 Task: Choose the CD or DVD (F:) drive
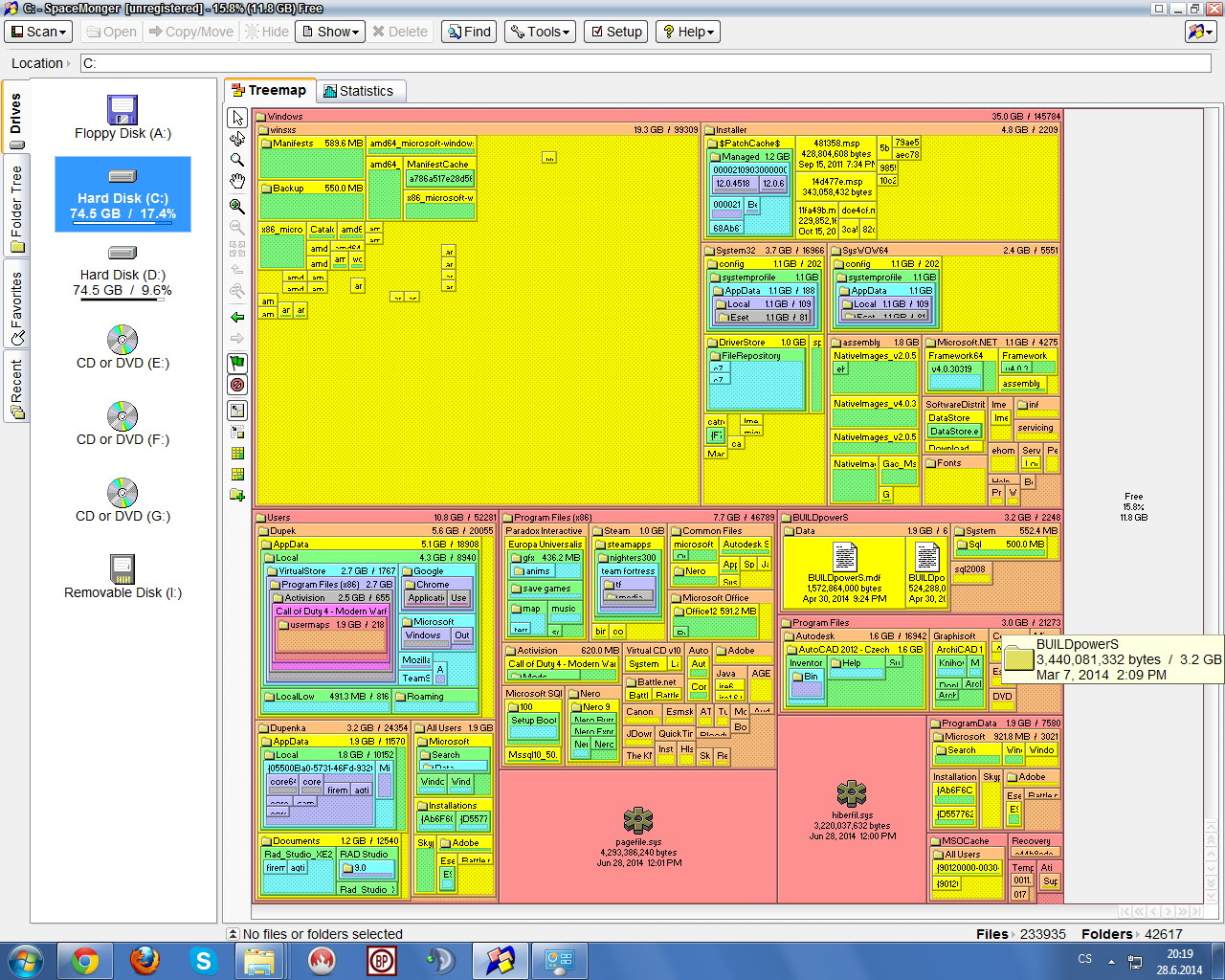click(x=122, y=424)
